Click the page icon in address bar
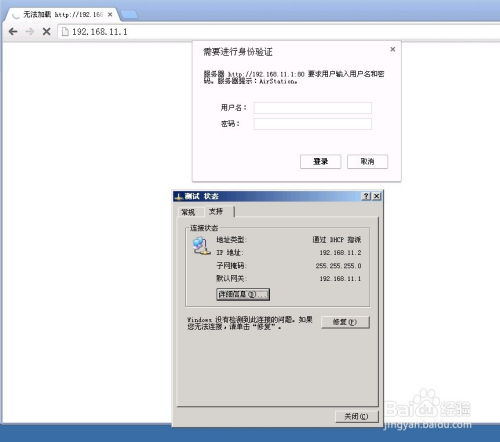 65,32
